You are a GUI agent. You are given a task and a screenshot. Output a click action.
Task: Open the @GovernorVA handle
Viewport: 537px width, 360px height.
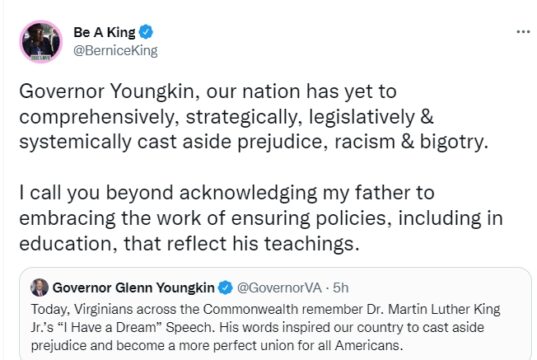click(x=279, y=288)
